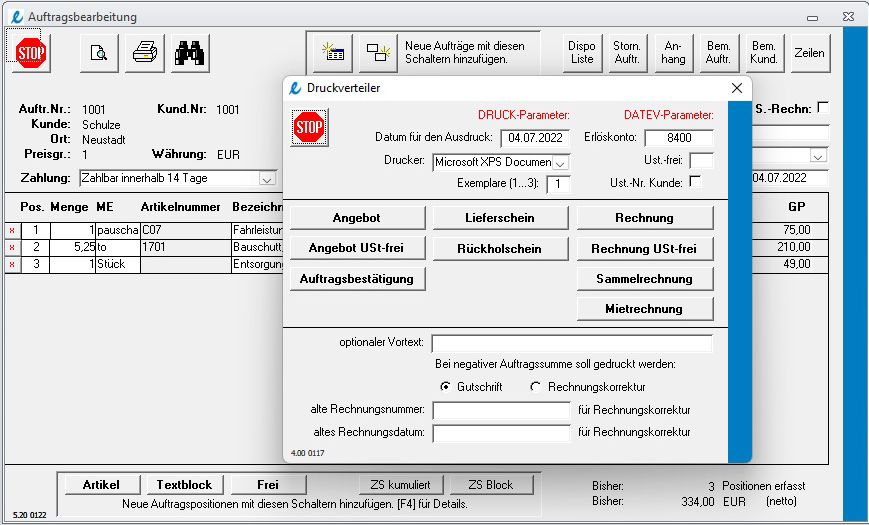This screenshot has height=525, width=869.
Task: Click the Auftragsbearbeitung title bar logo
Action: click(x=17, y=17)
